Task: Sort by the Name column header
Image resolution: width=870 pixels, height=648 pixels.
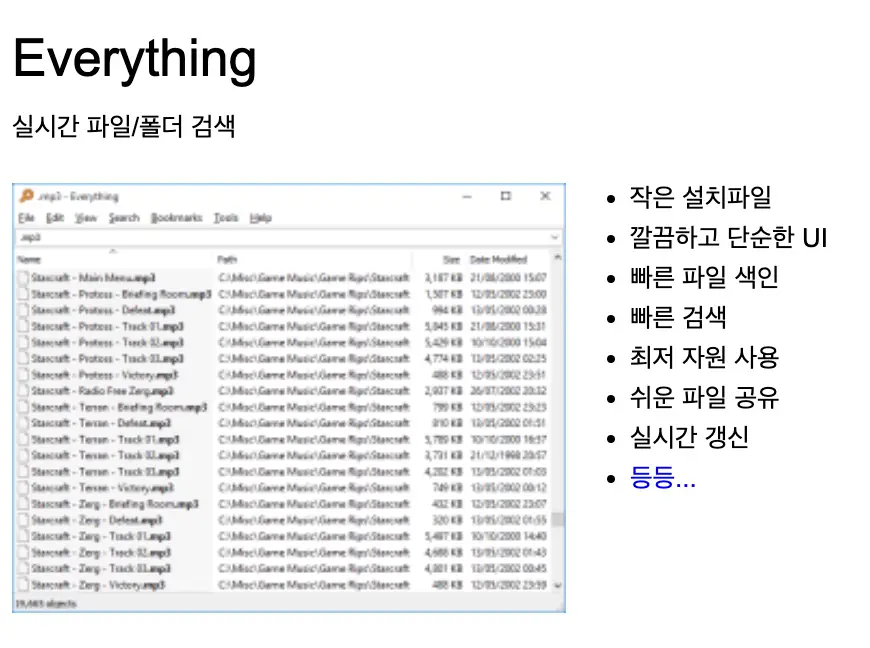Action: click(x=29, y=259)
